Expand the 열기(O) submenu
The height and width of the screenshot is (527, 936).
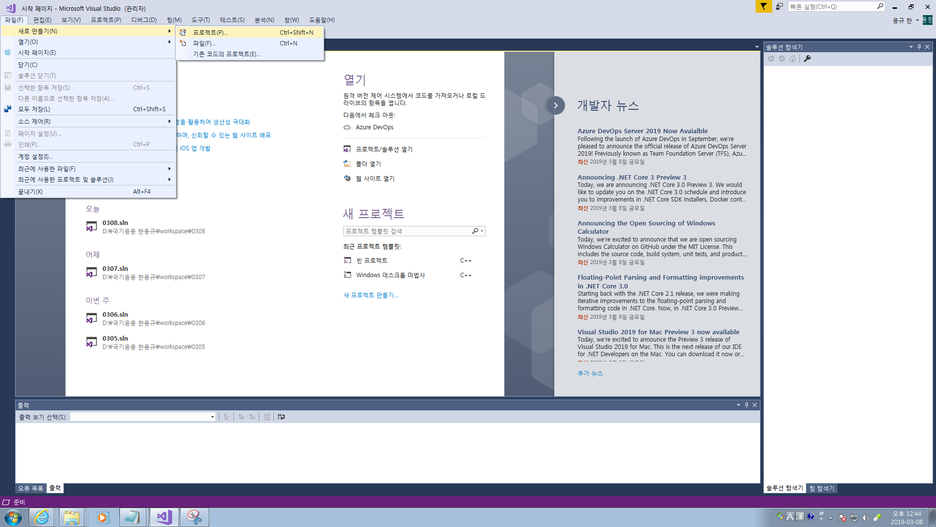pyautogui.click(x=88, y=42)
